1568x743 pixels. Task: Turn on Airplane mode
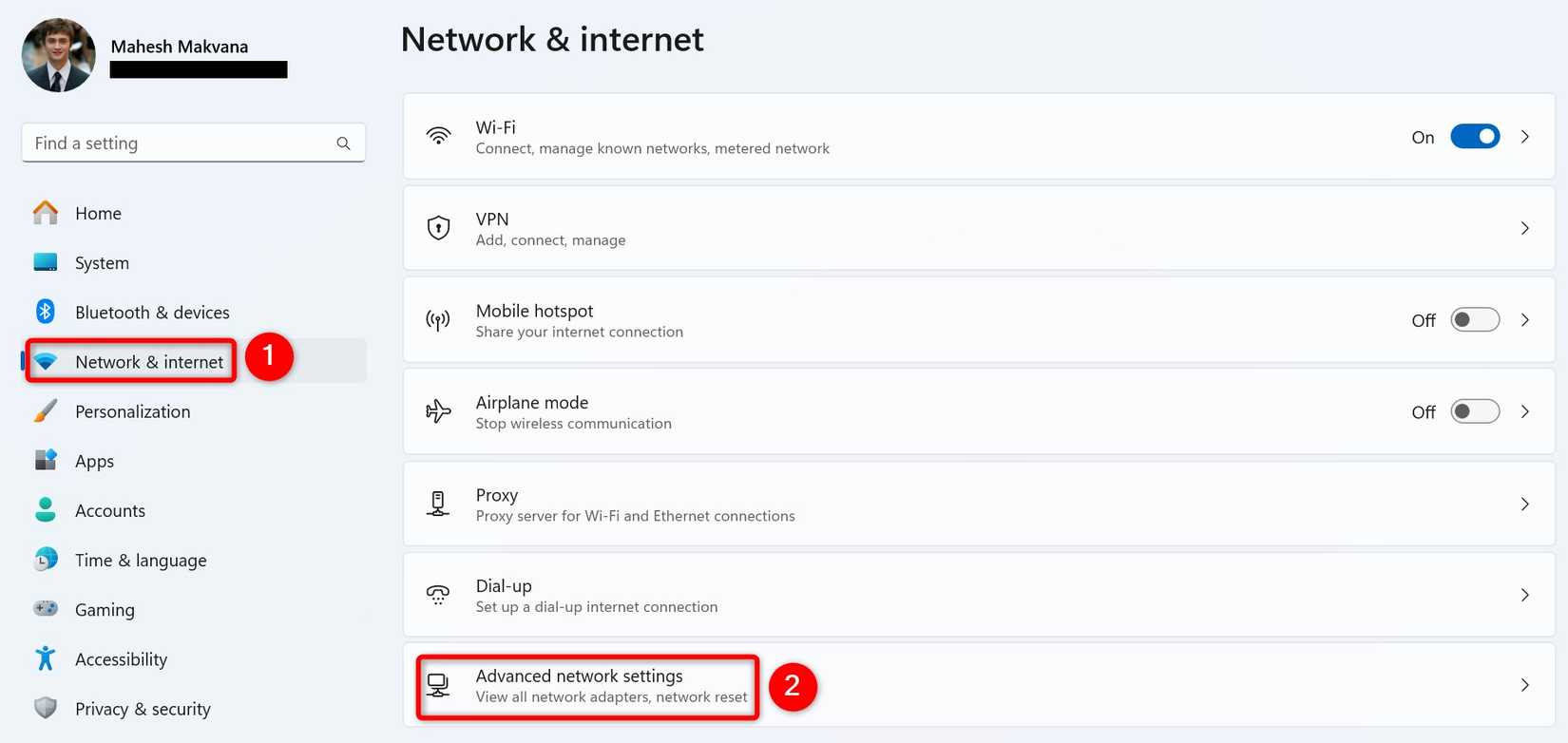[1474, 411]
